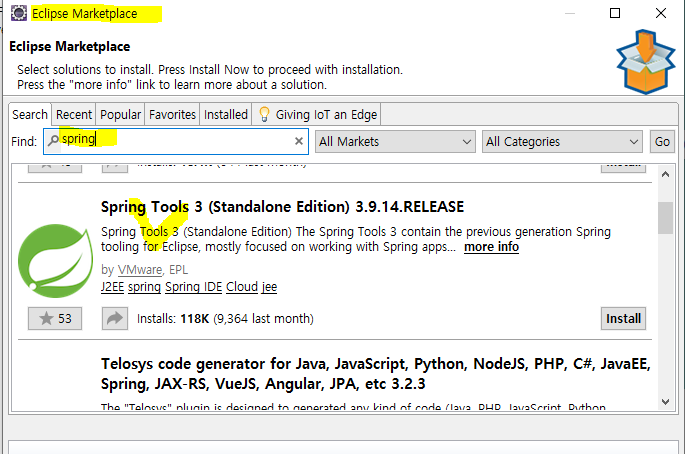The height and width of the screenshot is (454, 685).
Task: Click the Cloud tag link
Action: tap(242, 287)
